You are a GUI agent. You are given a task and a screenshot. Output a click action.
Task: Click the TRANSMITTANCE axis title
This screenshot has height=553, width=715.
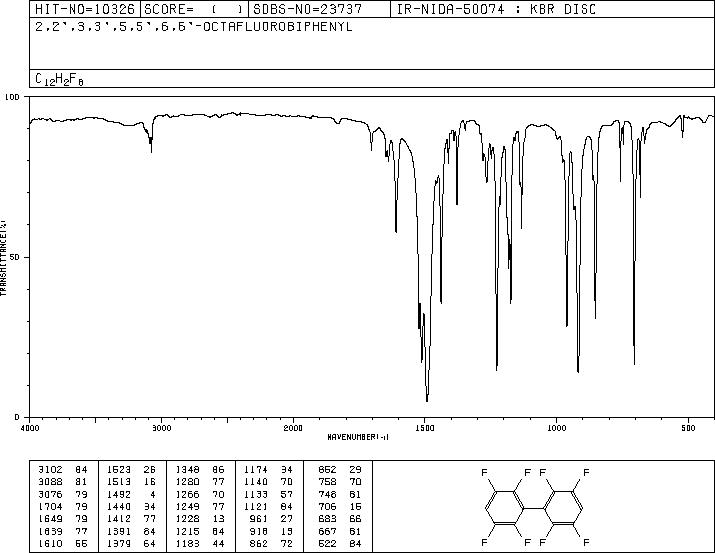pos(3,258)
